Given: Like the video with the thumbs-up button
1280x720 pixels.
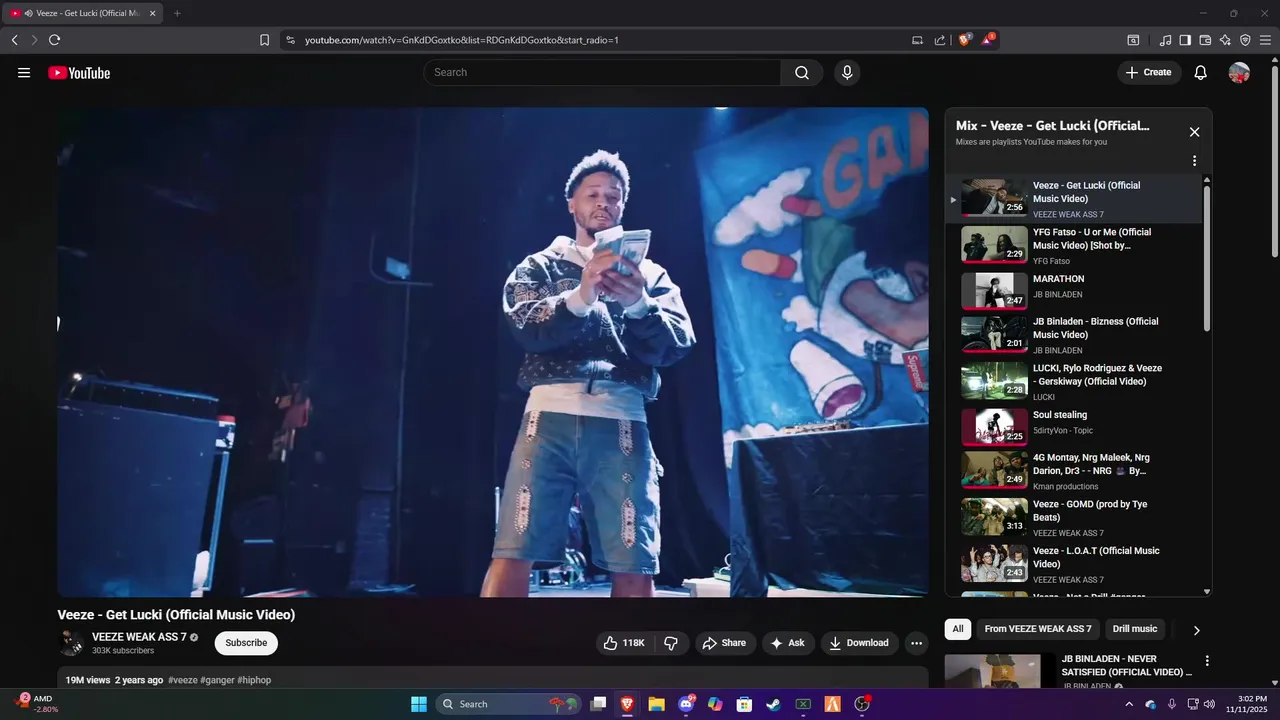Looking at the screenshot, I should 624,643.
